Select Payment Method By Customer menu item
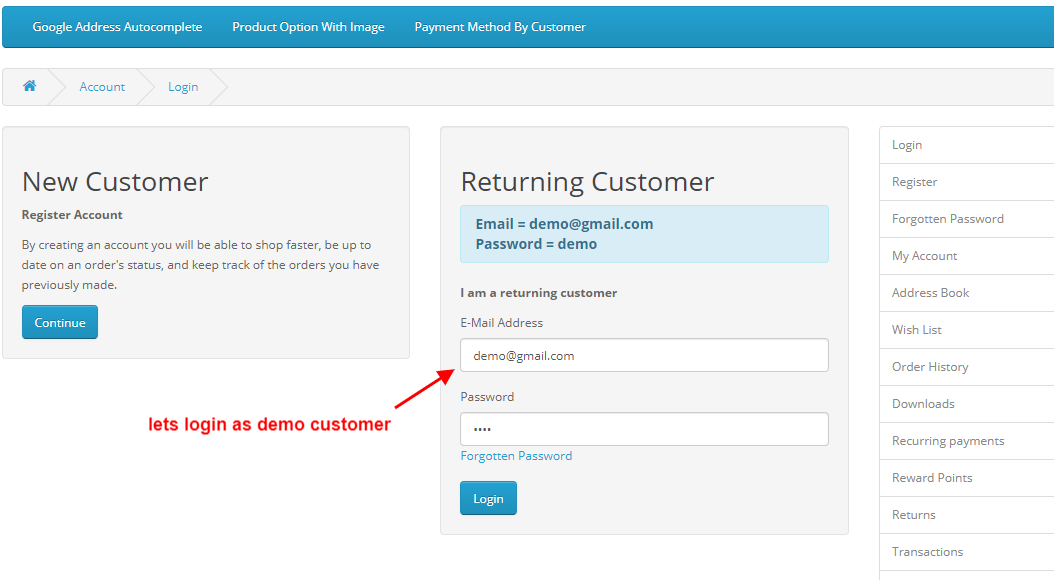Viewport: 1054px width, 580px height. coord(499,26)
